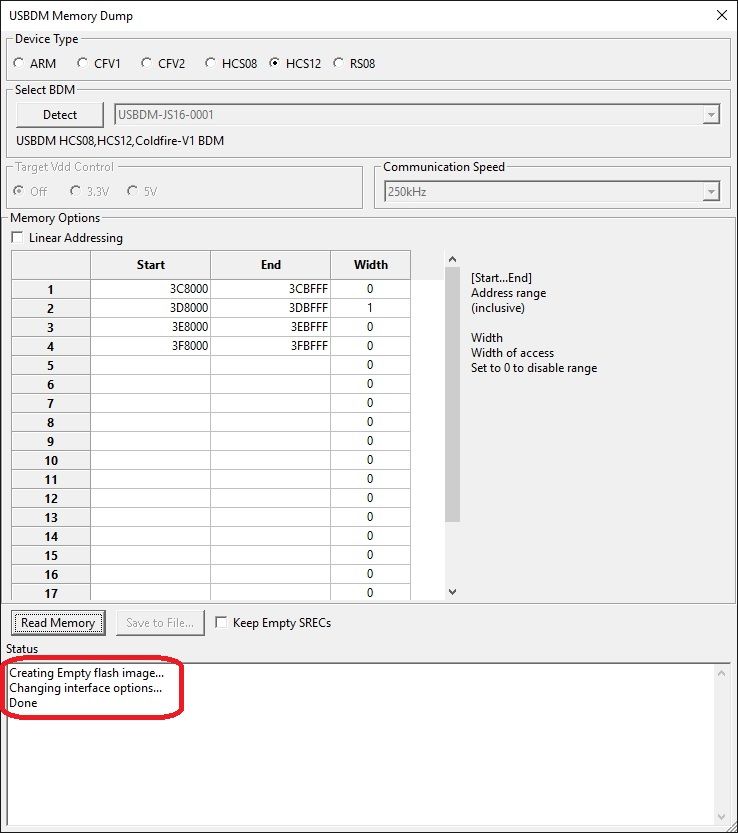Choose Off for target Vdd control

(30, 191)
